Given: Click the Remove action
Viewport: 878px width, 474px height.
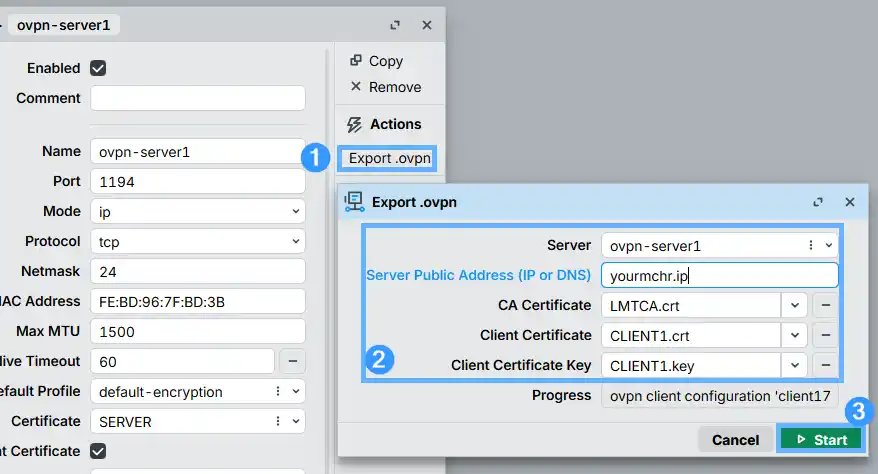Looking at the screenshot, I should point(386,87).
